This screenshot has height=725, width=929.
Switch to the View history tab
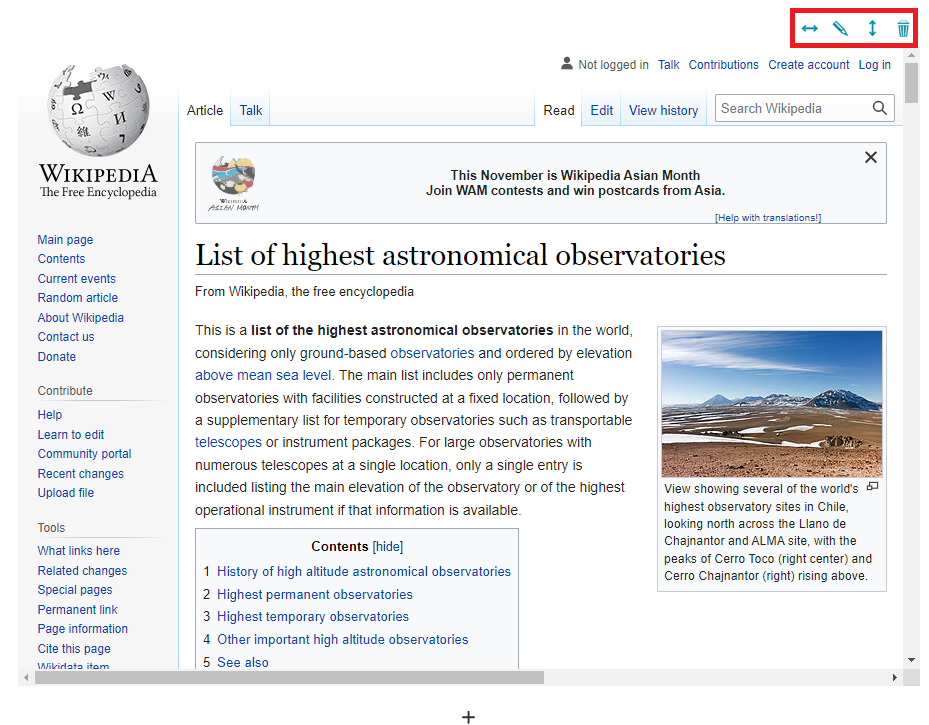click(x=663, y=110)
